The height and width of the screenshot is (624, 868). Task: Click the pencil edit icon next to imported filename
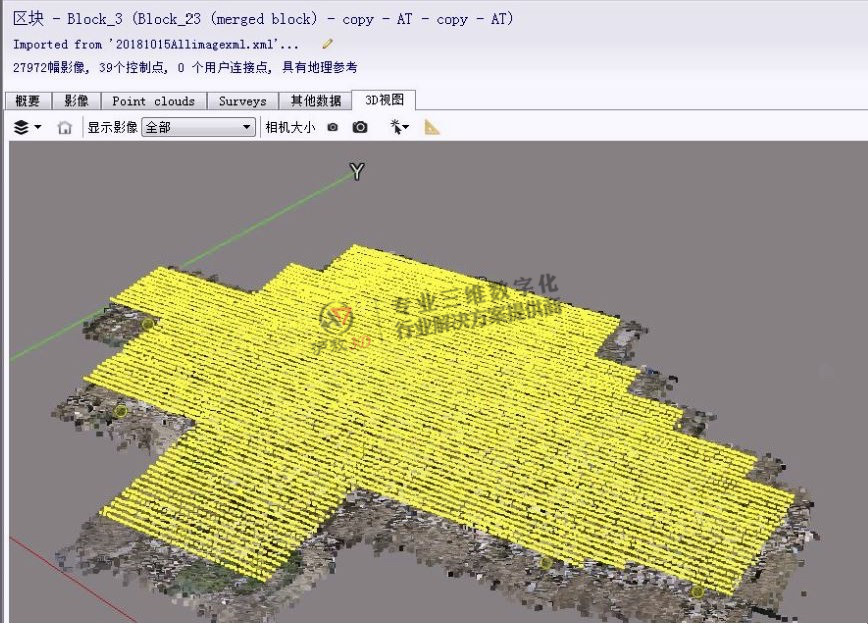coord(325,44)
